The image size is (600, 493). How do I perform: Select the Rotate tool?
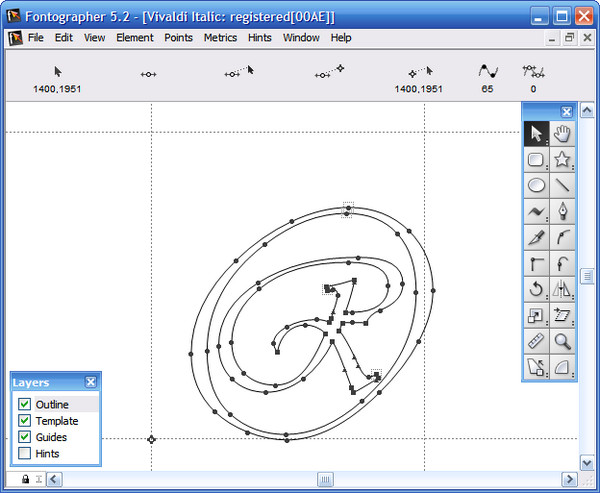pyautogui.click(x=536, y=290)
